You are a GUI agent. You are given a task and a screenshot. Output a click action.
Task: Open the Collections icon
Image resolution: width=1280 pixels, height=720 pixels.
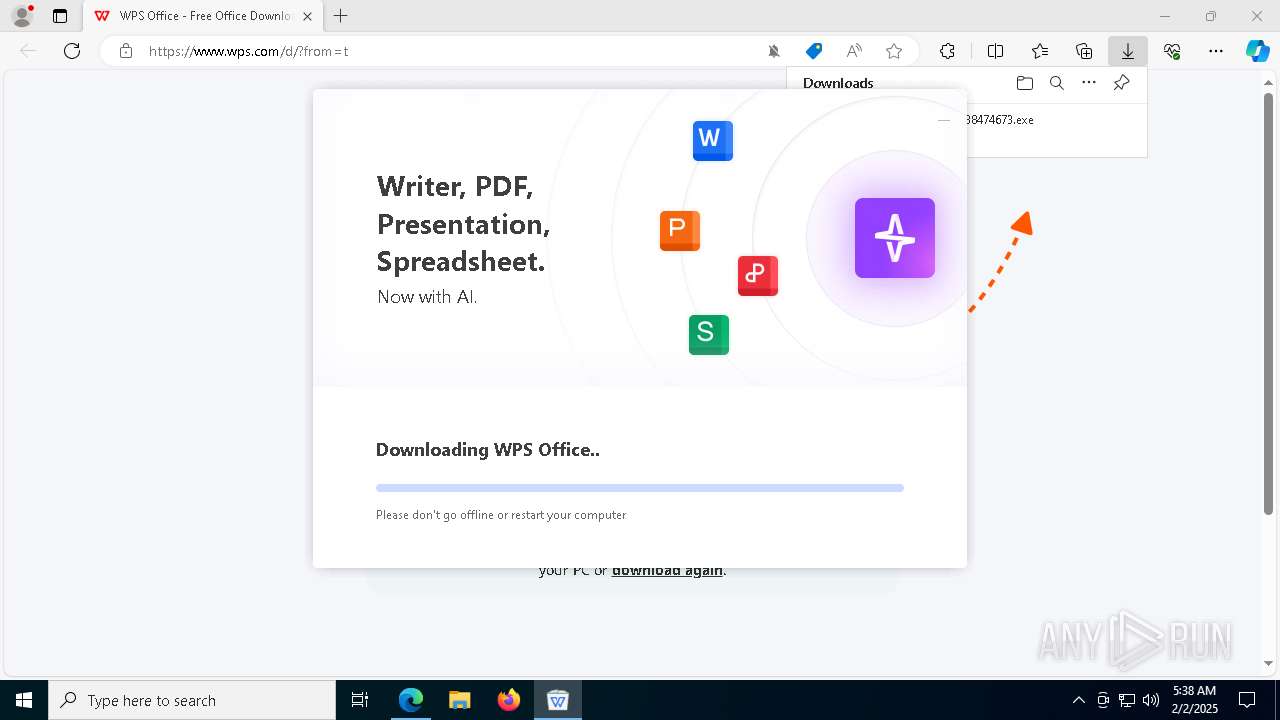pyautogui.click(x=1084, y=51)
